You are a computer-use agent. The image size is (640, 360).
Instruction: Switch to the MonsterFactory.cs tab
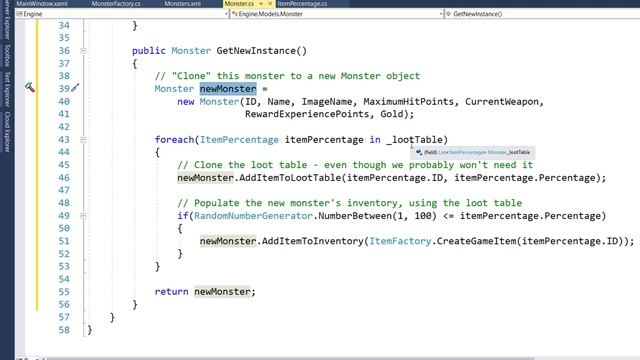(x=116, y=4)
